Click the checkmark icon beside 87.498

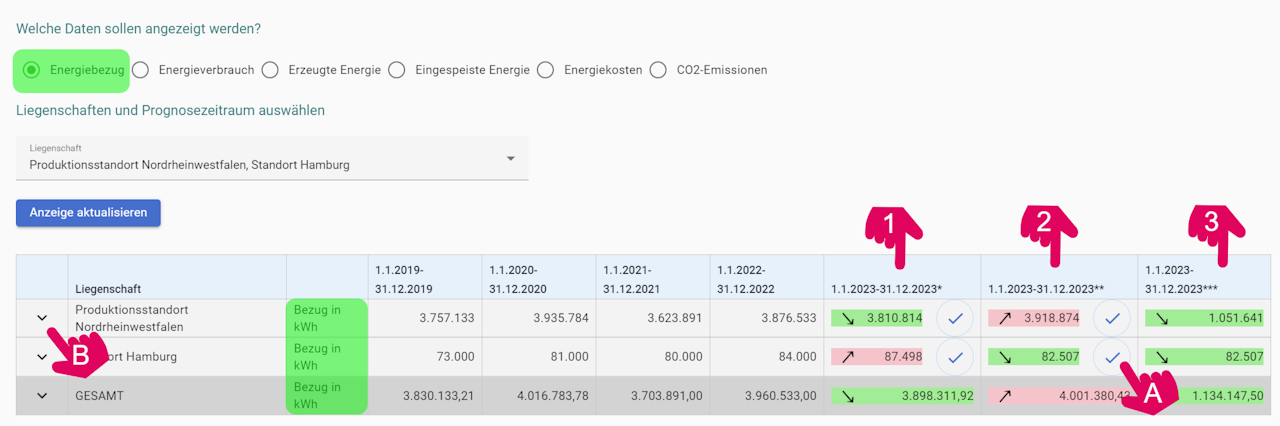point(954,357)
